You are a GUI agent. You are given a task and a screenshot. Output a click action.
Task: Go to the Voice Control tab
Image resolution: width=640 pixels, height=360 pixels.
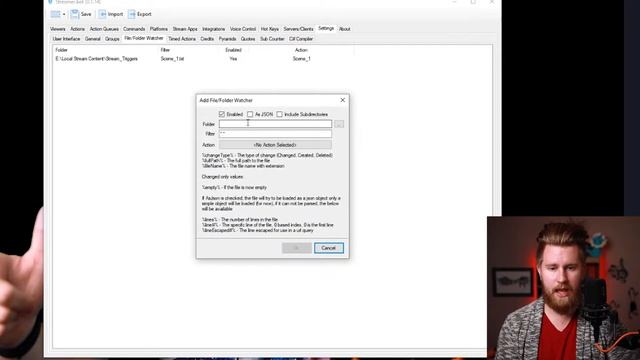[x=243, y=29]
